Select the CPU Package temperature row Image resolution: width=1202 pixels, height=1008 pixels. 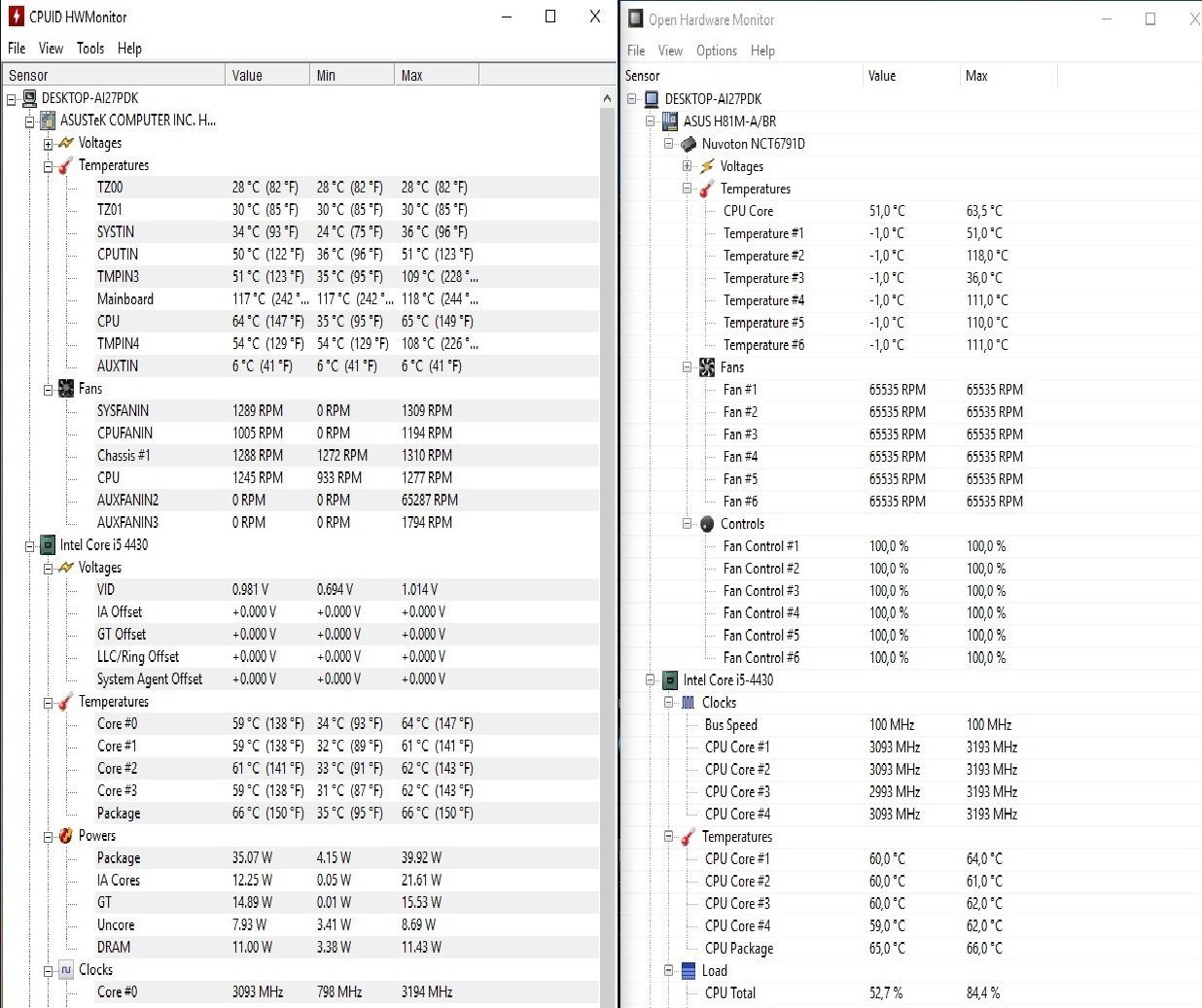click(x=912, y=949)
